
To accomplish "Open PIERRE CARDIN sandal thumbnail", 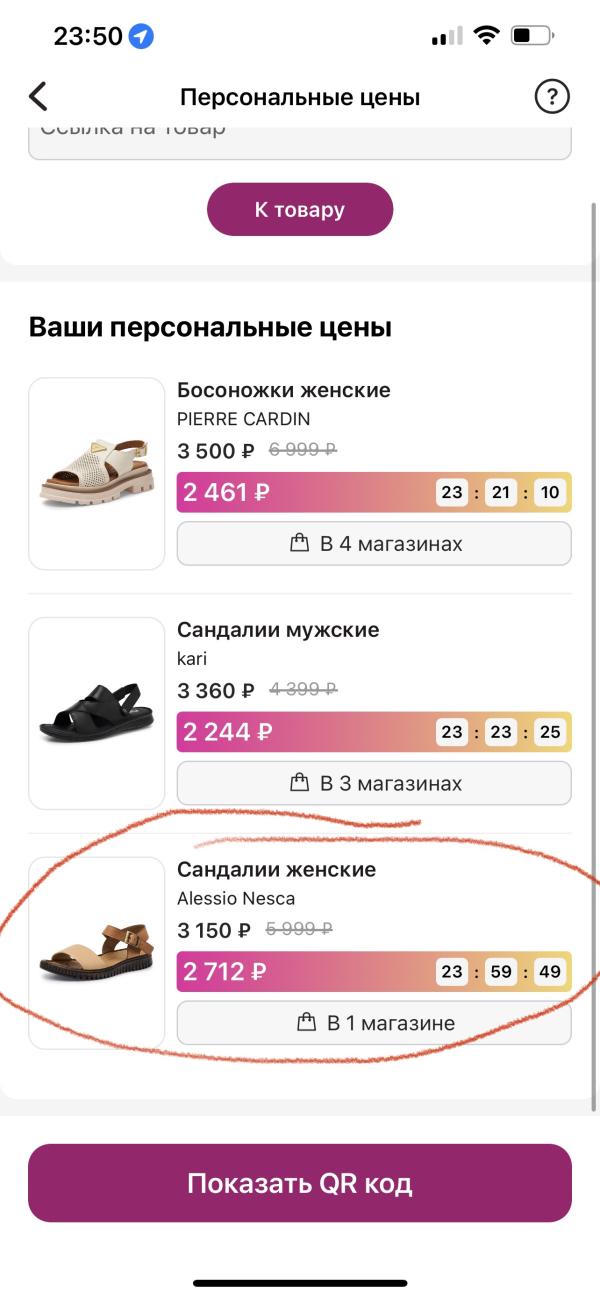I will (96, 473).
